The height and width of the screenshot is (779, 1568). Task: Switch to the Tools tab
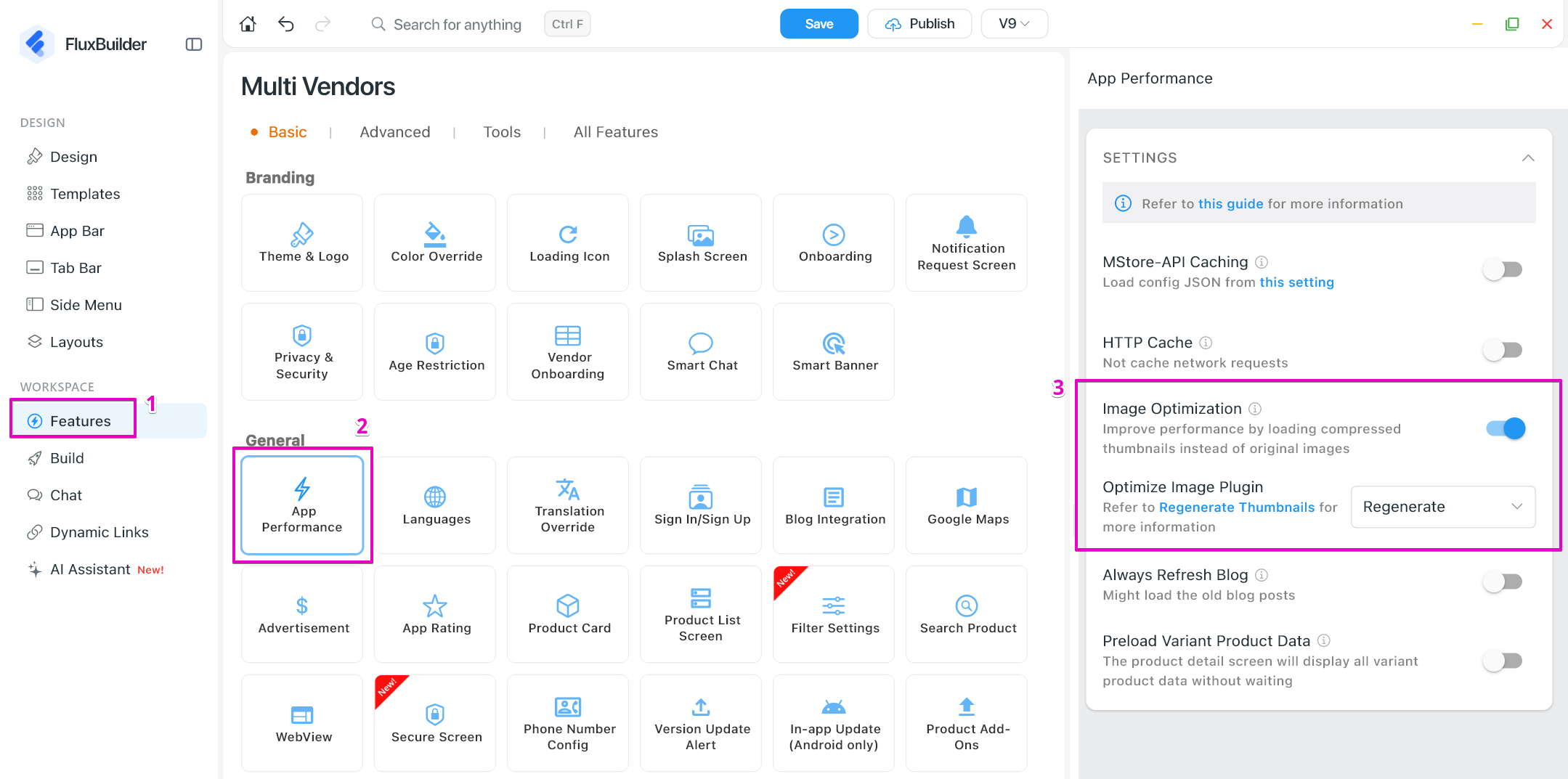[x=502, y=132]
